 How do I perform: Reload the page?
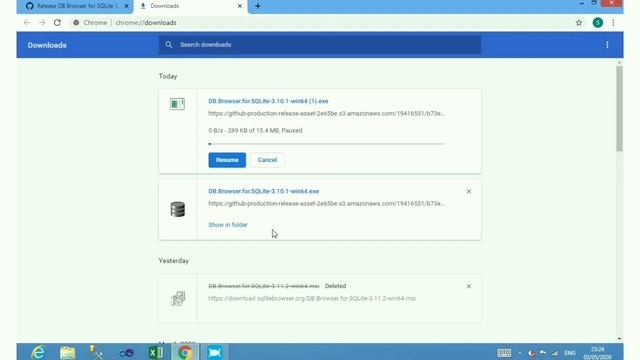[x=57, y=23]
